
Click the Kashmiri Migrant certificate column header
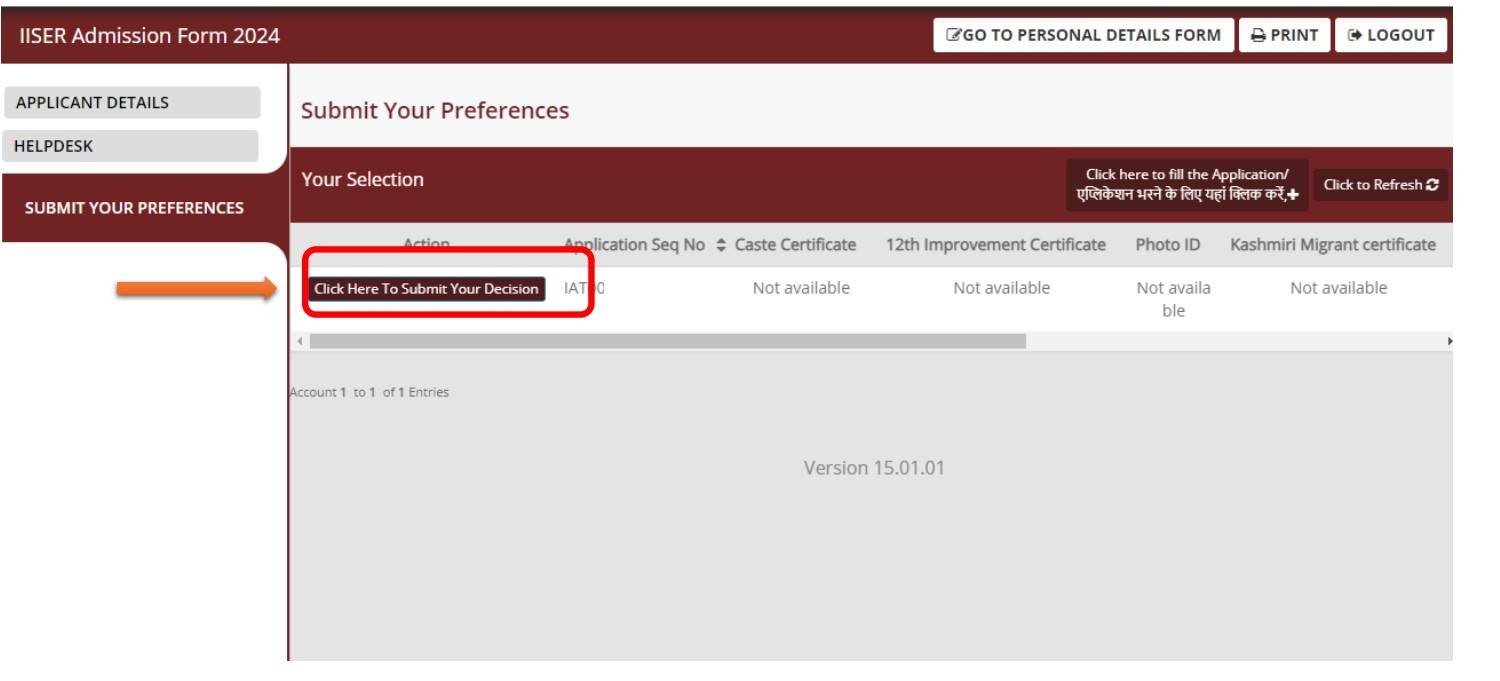click(1332, 245)
